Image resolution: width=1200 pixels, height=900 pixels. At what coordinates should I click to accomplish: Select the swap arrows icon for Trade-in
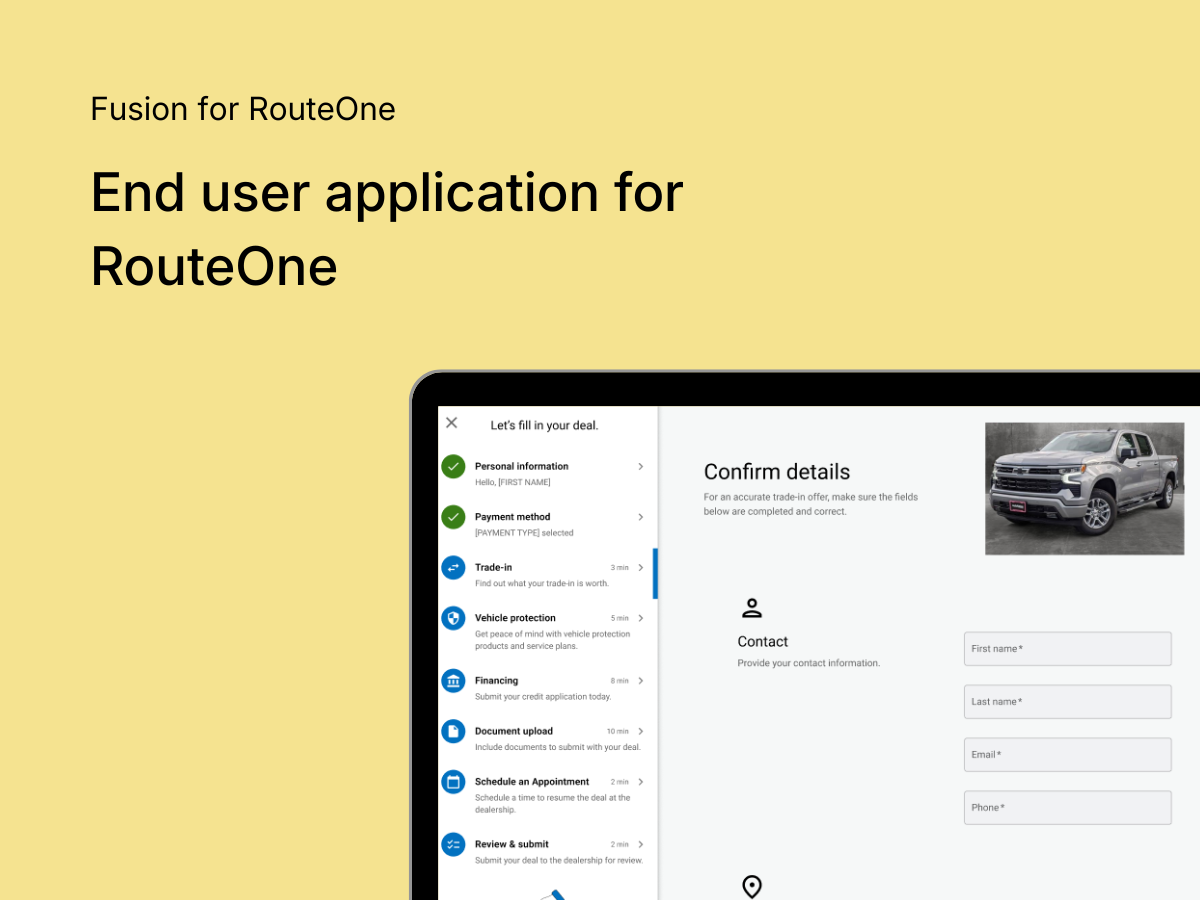(453, 567)
